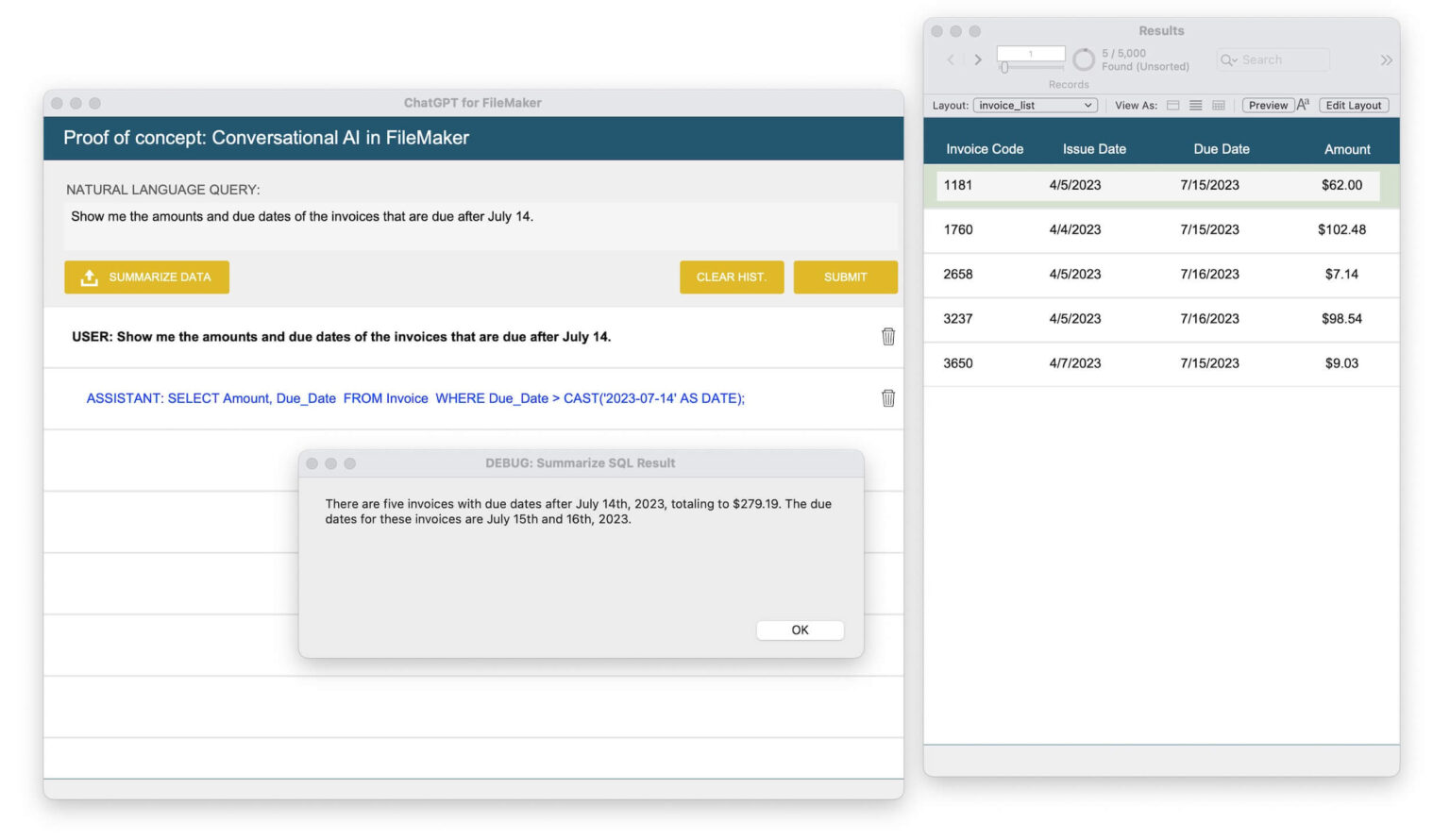Open the formatting bar (Aa) icon
1450x840 pixels.
coord(1303,105)
